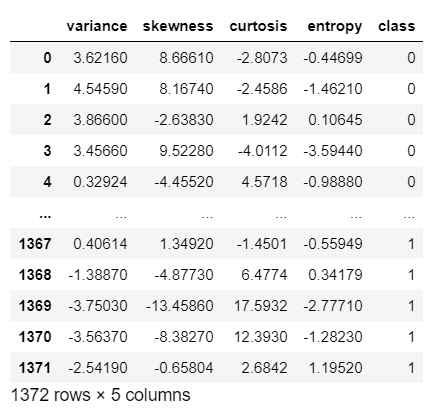The image size is (433, 417).
Task: Click the curtosis column header
Action: point(258,26)
